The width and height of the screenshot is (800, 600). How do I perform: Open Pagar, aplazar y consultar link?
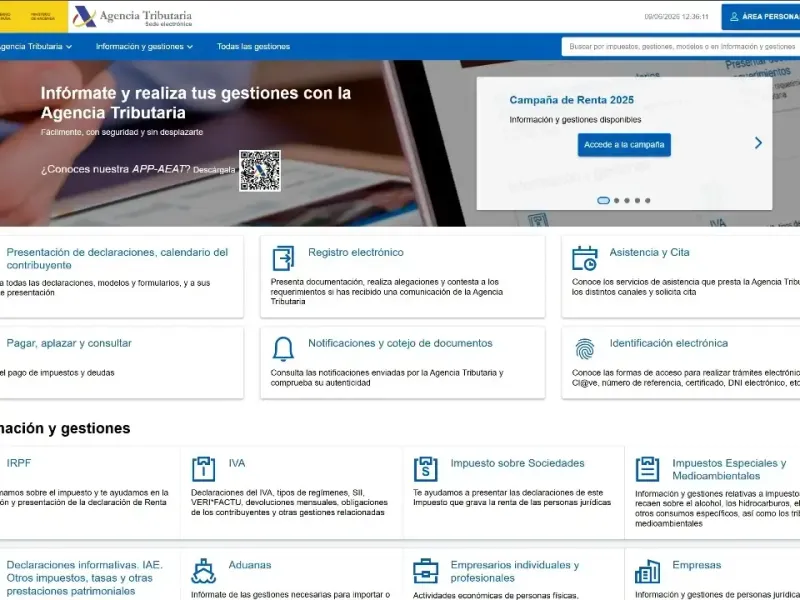point(69,343)
